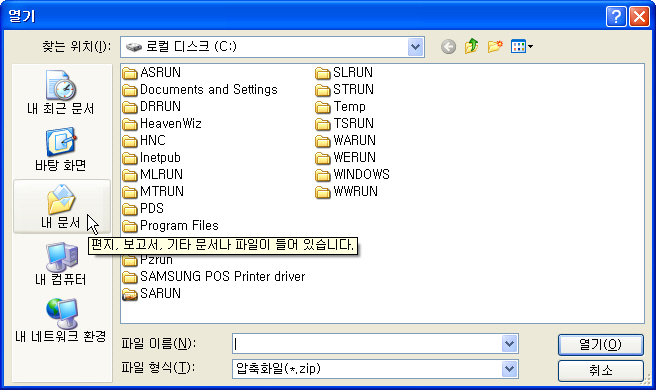Go up one folder level
The height and width of the screenshot is (390, 656).
[x=472, y=46]
